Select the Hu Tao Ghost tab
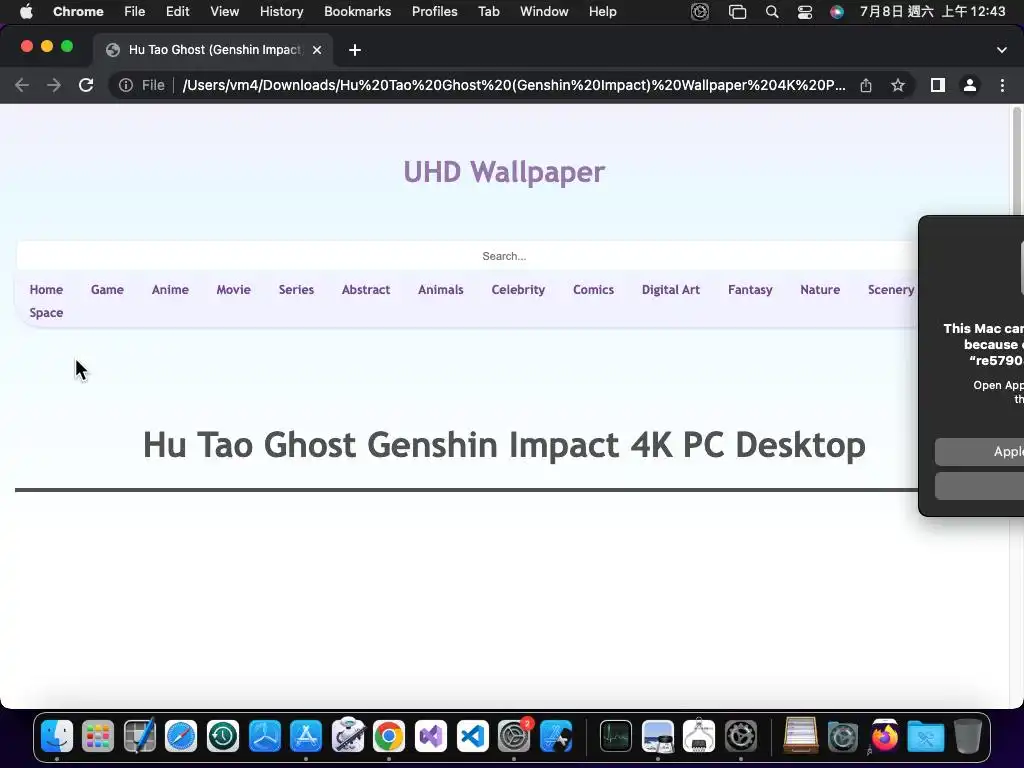This screenshot has height=768, width=1024. [213, 50]
